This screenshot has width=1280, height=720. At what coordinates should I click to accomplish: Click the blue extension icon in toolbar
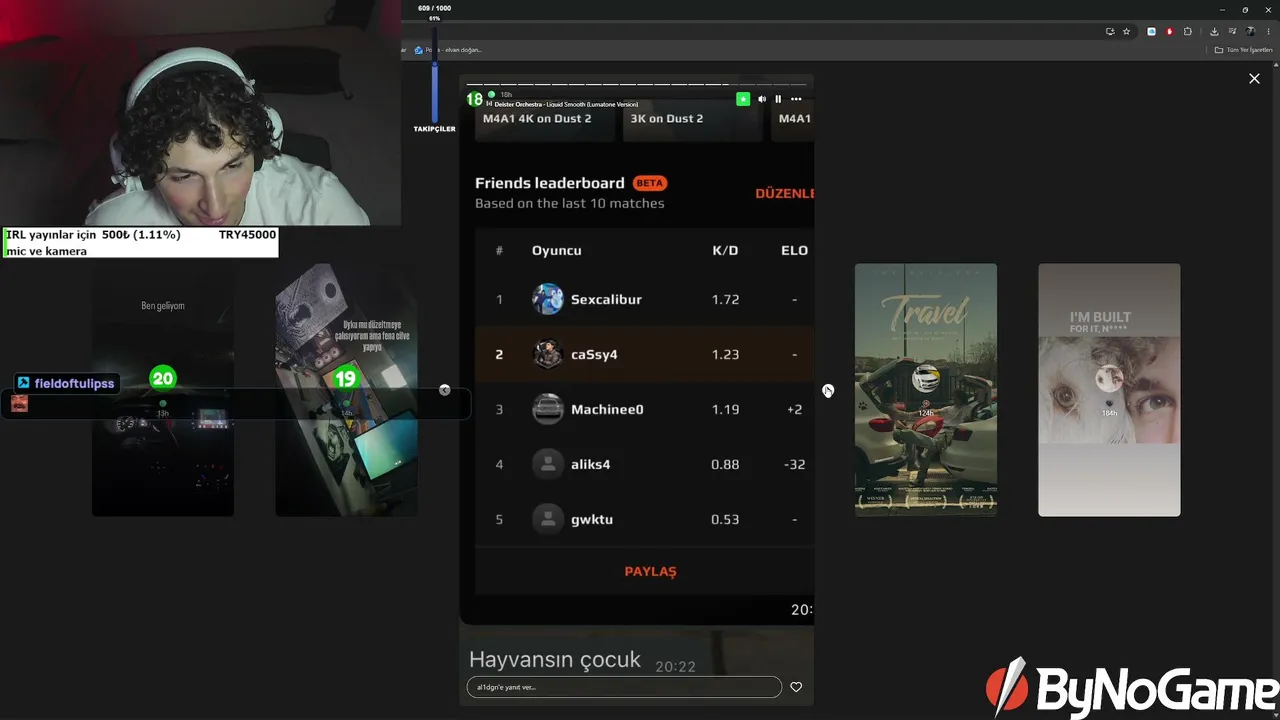pos(1151,32)
